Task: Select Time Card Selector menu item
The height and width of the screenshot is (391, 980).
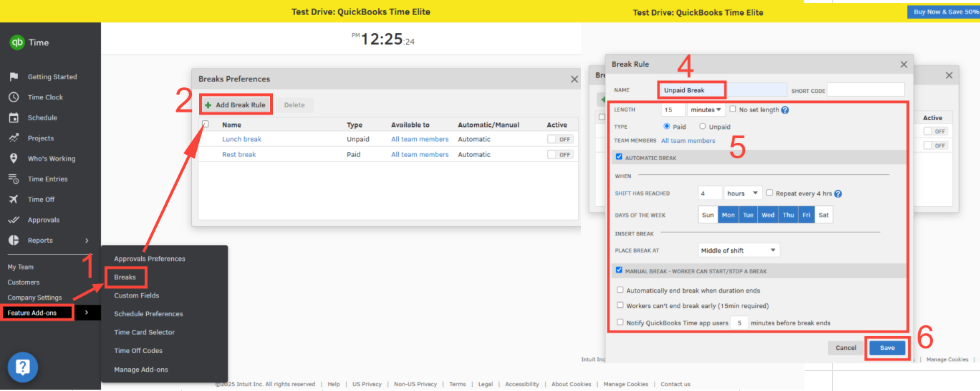Action: [144, 332]
